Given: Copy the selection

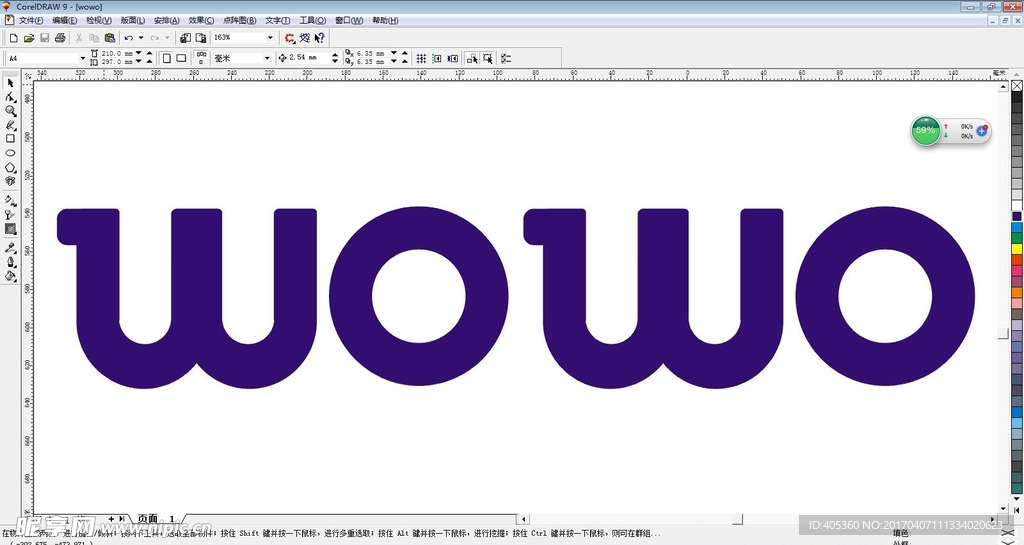Looking at the screenshot, I should point(94,38).
